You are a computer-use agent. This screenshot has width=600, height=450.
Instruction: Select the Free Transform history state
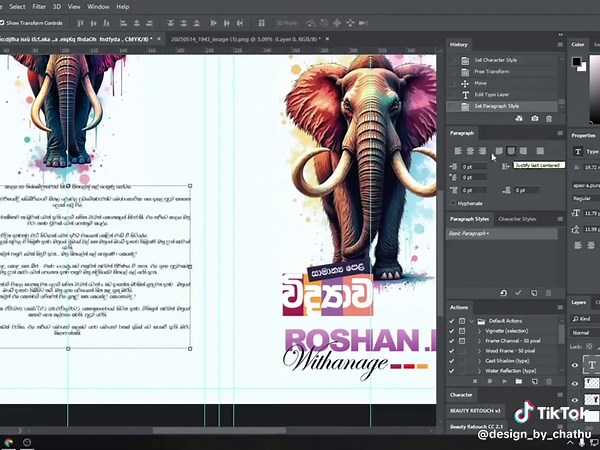click(x=504, y=72)
